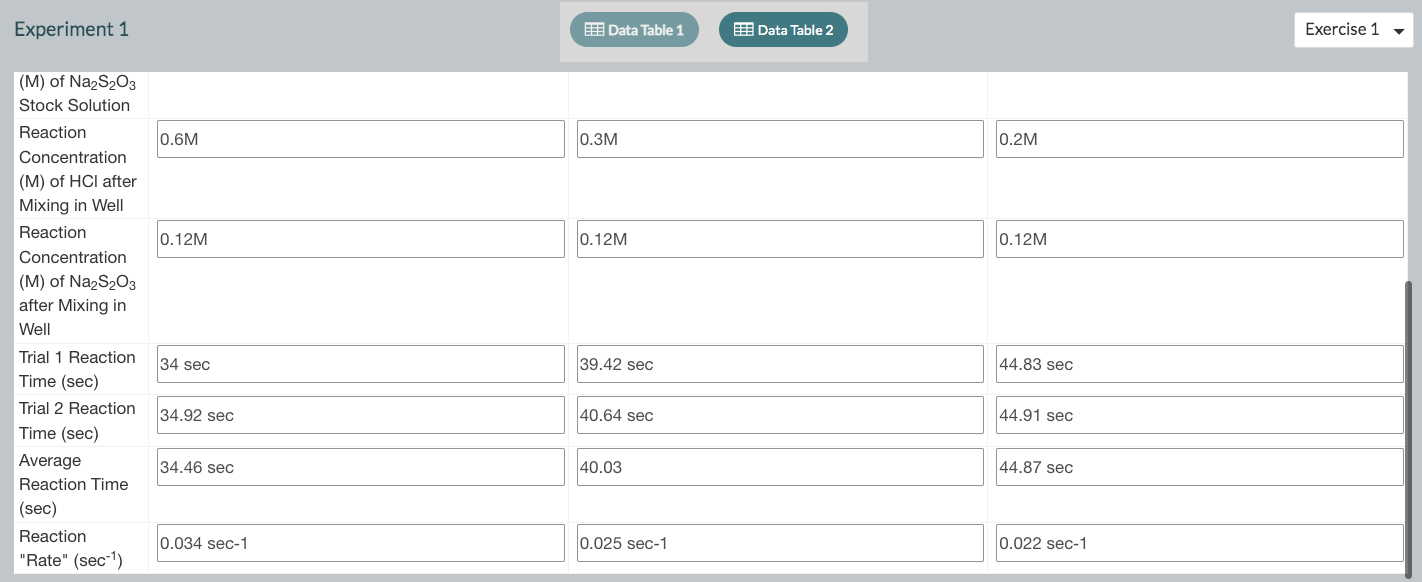Click the 0.022 sec-1 reaction rate field
The height and width of the screenshot is (582, 1422).
click(1199, 543)
